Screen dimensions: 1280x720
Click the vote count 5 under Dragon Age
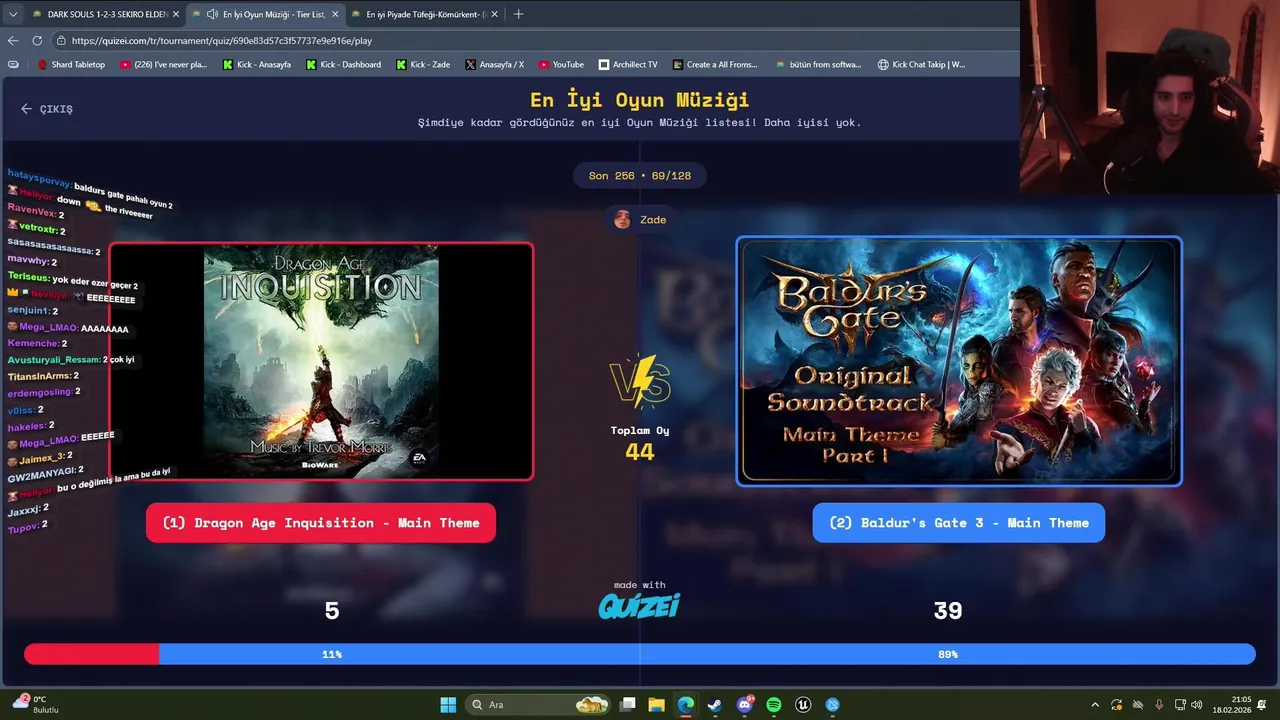332,611
